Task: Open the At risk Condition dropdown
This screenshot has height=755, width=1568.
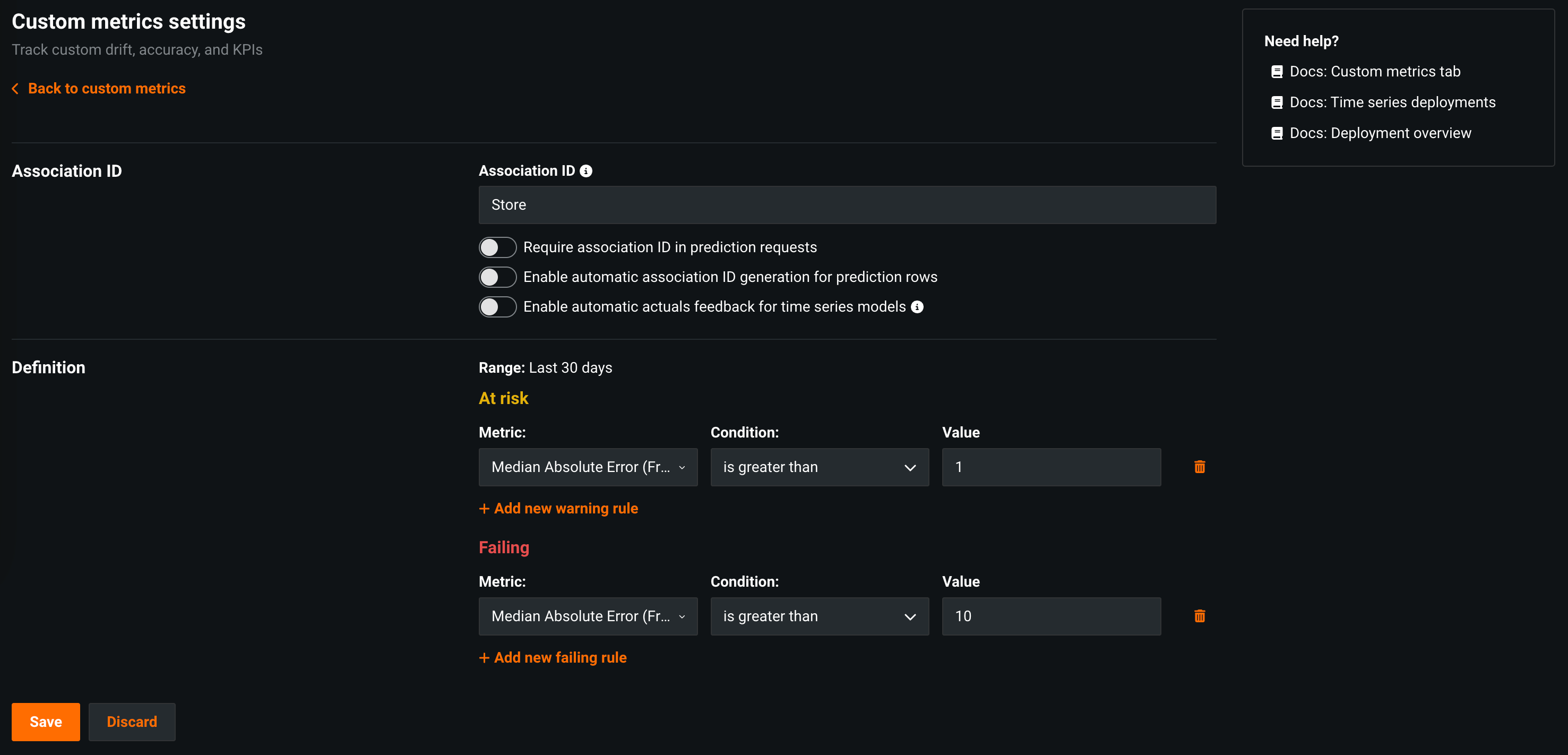Action: [820, 467]
